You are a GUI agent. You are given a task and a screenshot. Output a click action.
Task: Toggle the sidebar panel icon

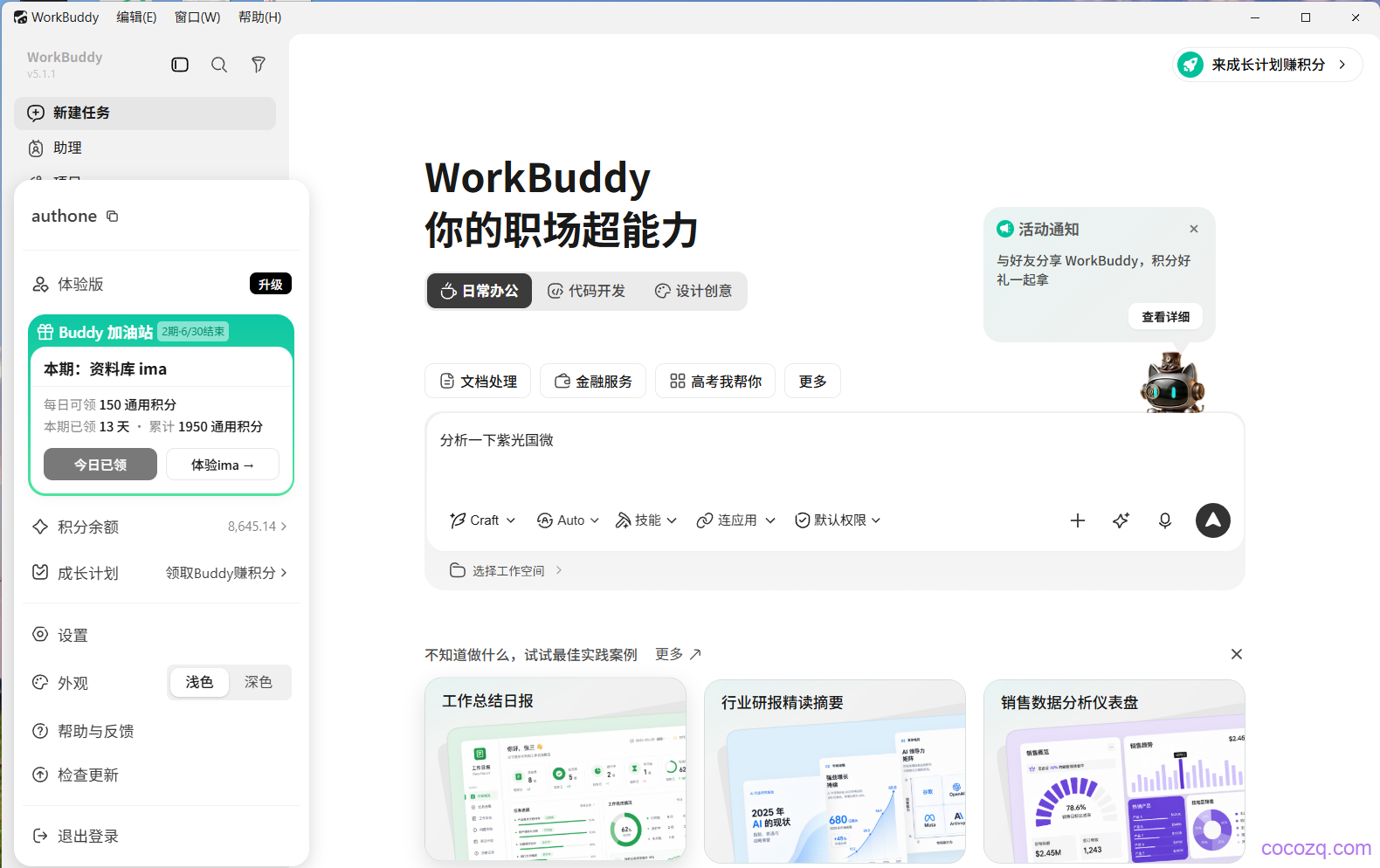click(180, 65)
